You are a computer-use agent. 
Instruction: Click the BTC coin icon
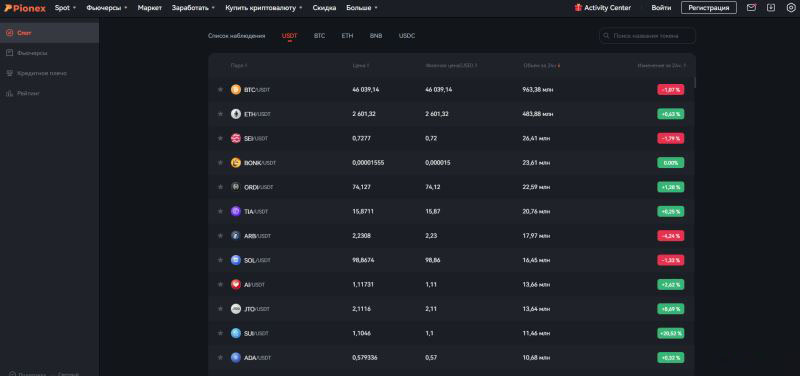click(x=236, y=90)
